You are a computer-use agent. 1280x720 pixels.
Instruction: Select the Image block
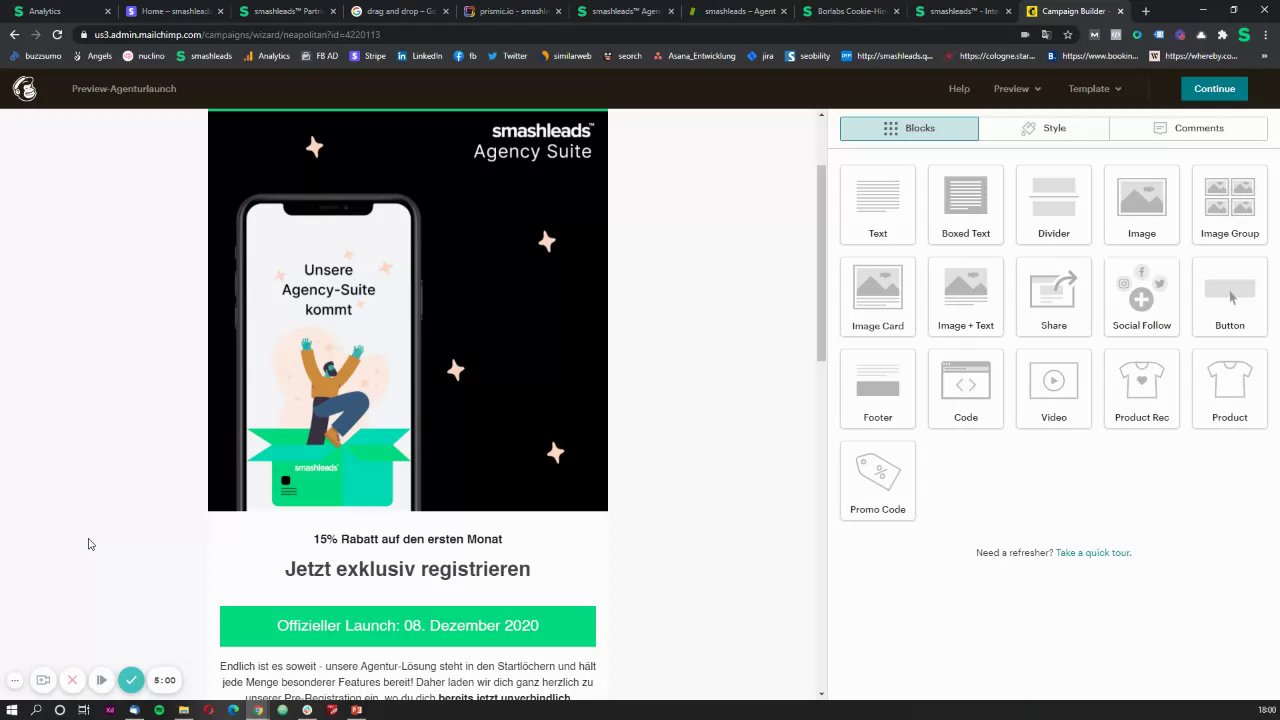pos(1142,205)
